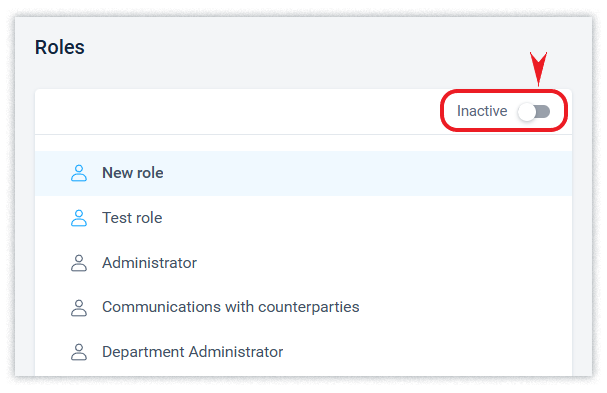
Task: Click the Roles page heading
Action: pos(60,47)
